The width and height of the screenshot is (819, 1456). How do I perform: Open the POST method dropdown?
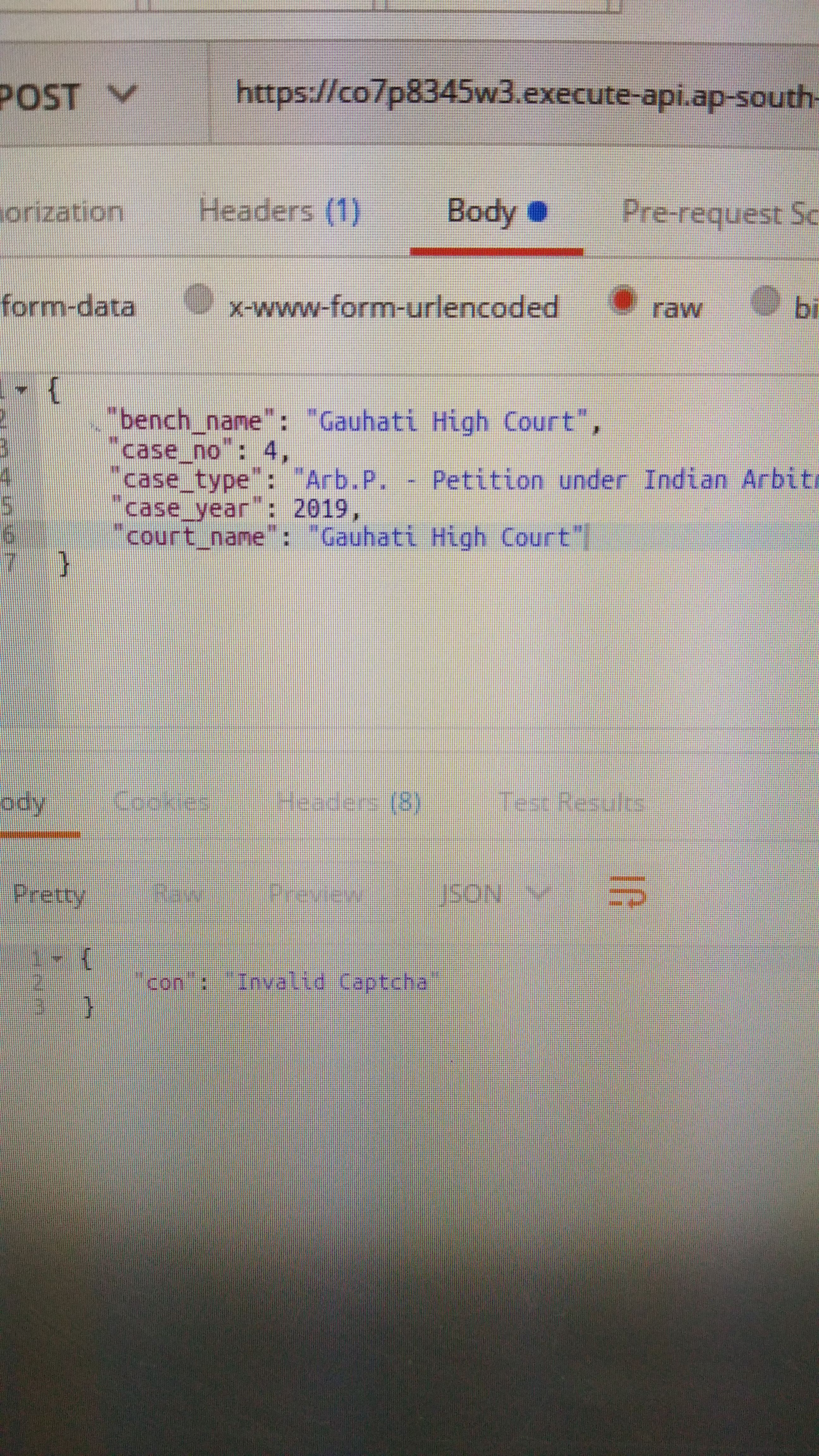coord(62,96)
